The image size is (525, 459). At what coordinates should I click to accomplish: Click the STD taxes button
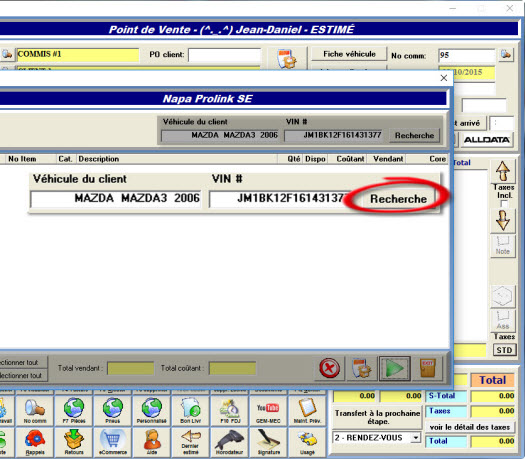pyautogui.click(x=504, y=350)
